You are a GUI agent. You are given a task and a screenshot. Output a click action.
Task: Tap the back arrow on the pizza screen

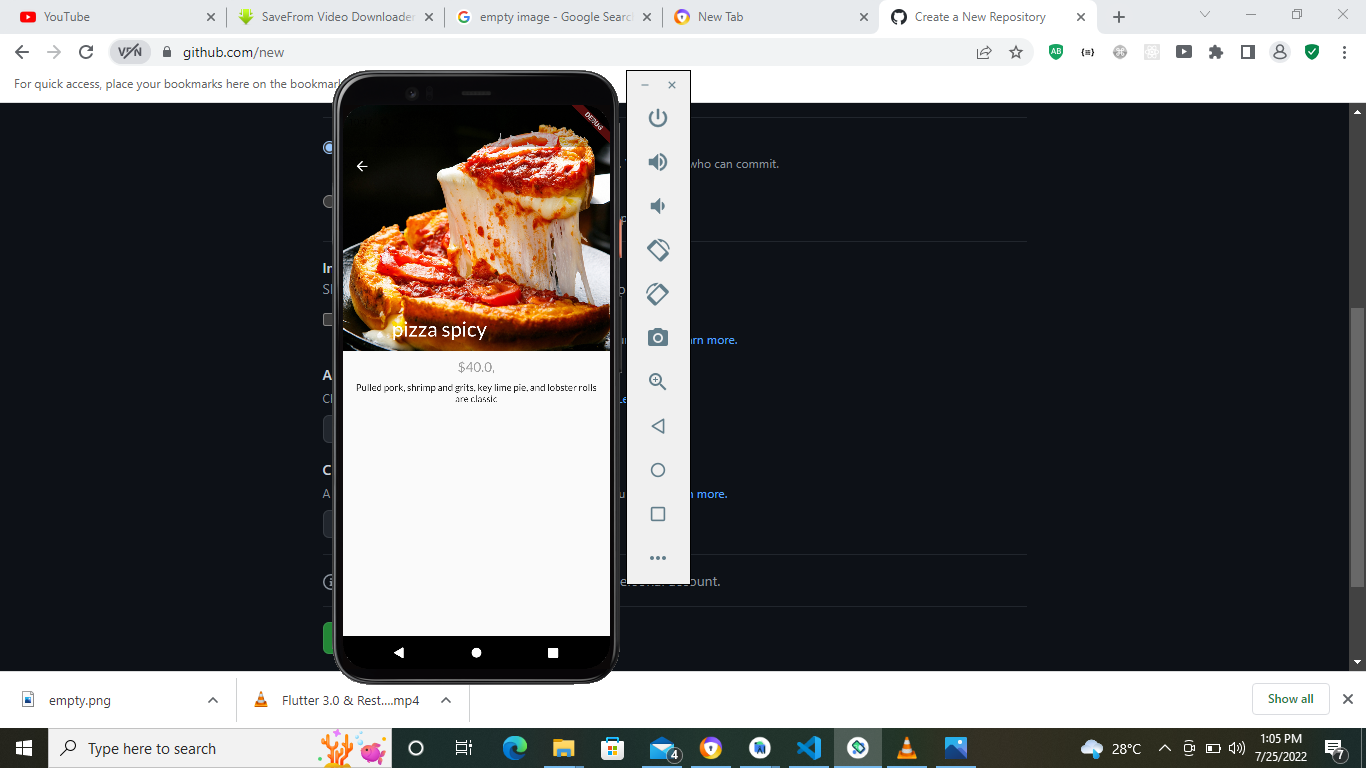tap(362, 166)
